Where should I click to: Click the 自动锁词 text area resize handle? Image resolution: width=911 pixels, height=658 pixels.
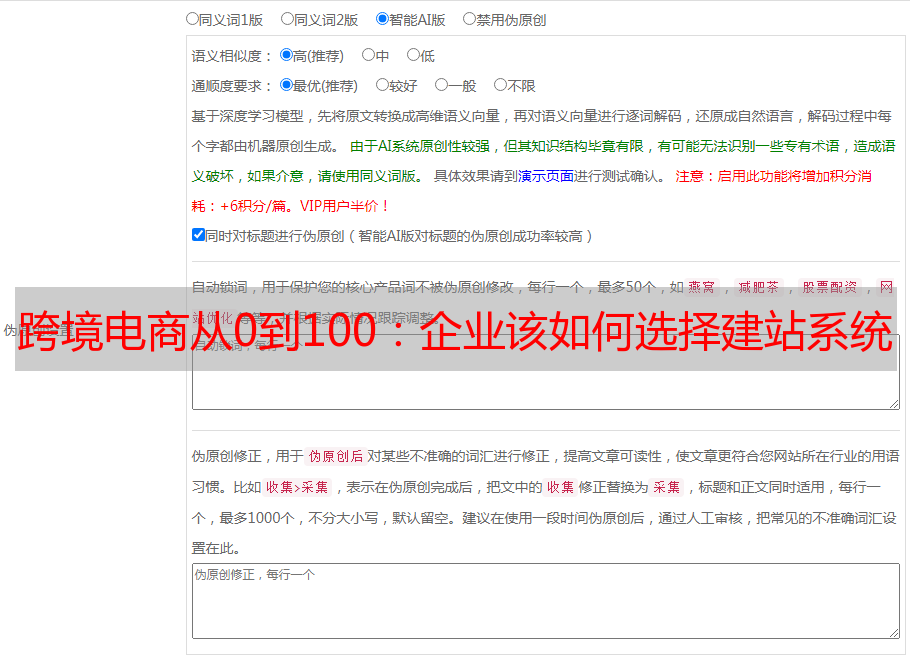click(x=893, y=403)
